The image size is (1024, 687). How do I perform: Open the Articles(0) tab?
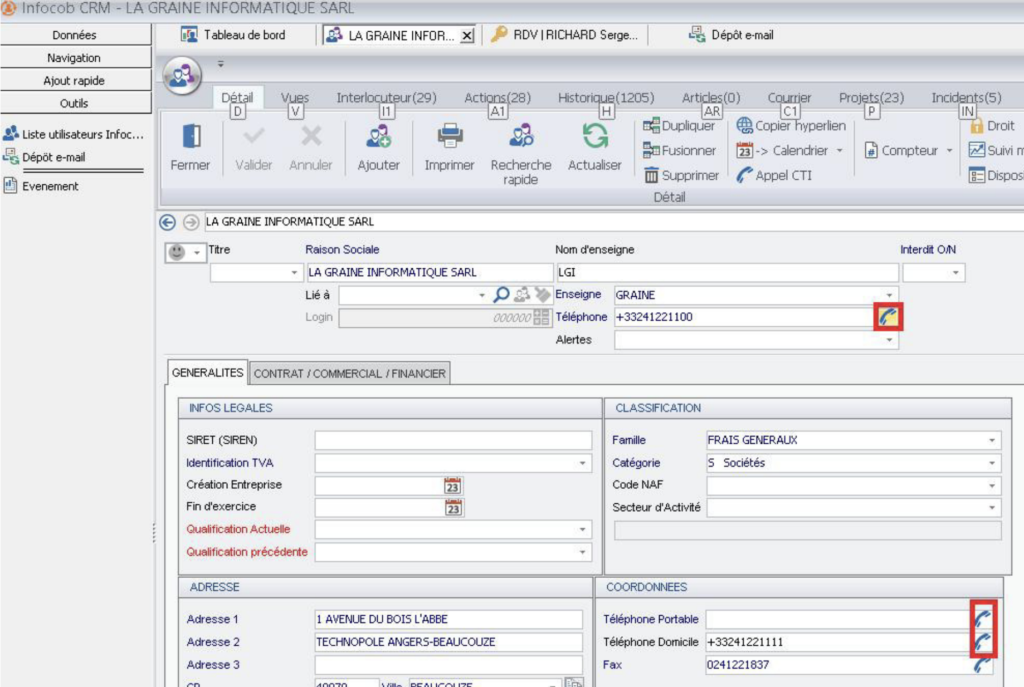click(x=711, y=98)
